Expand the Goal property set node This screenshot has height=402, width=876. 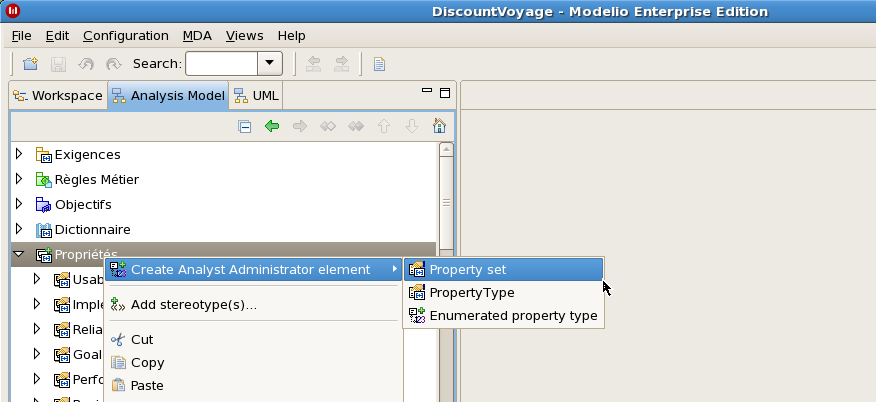(x=37, y=354)
